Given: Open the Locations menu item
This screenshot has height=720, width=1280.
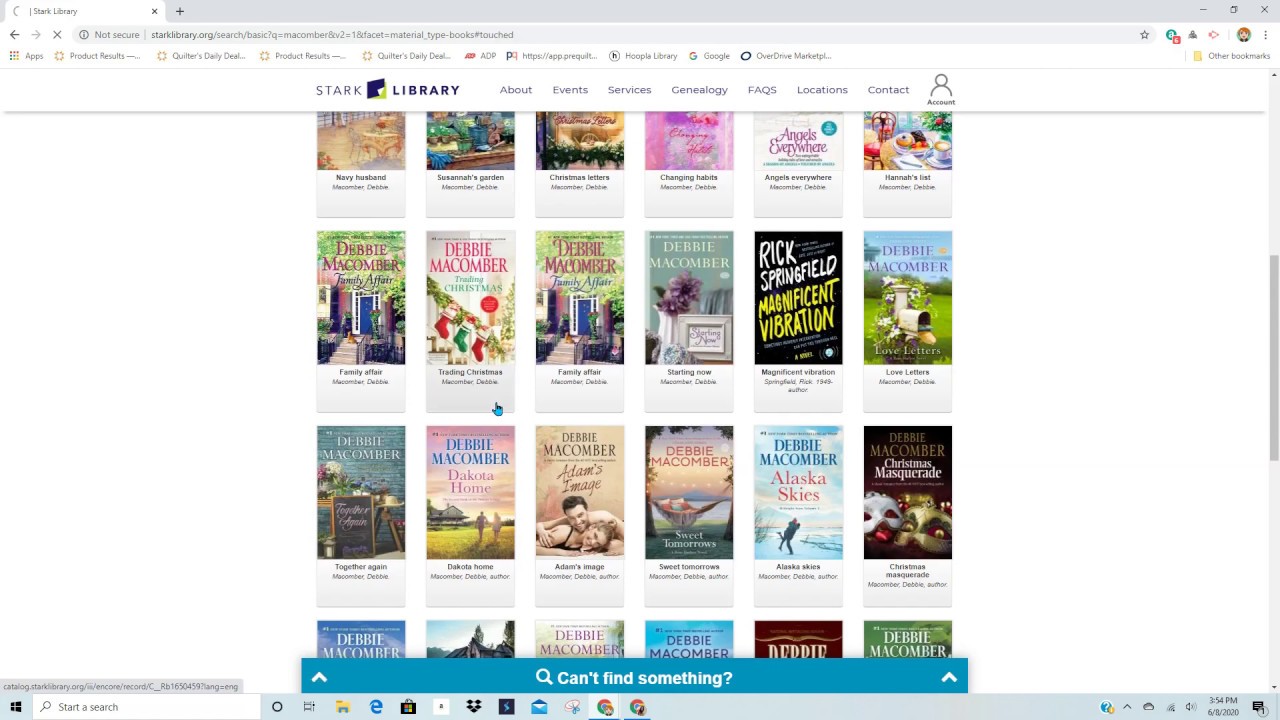Looking at the screenshot, I should pyautogui.click(x=822, y=90).
